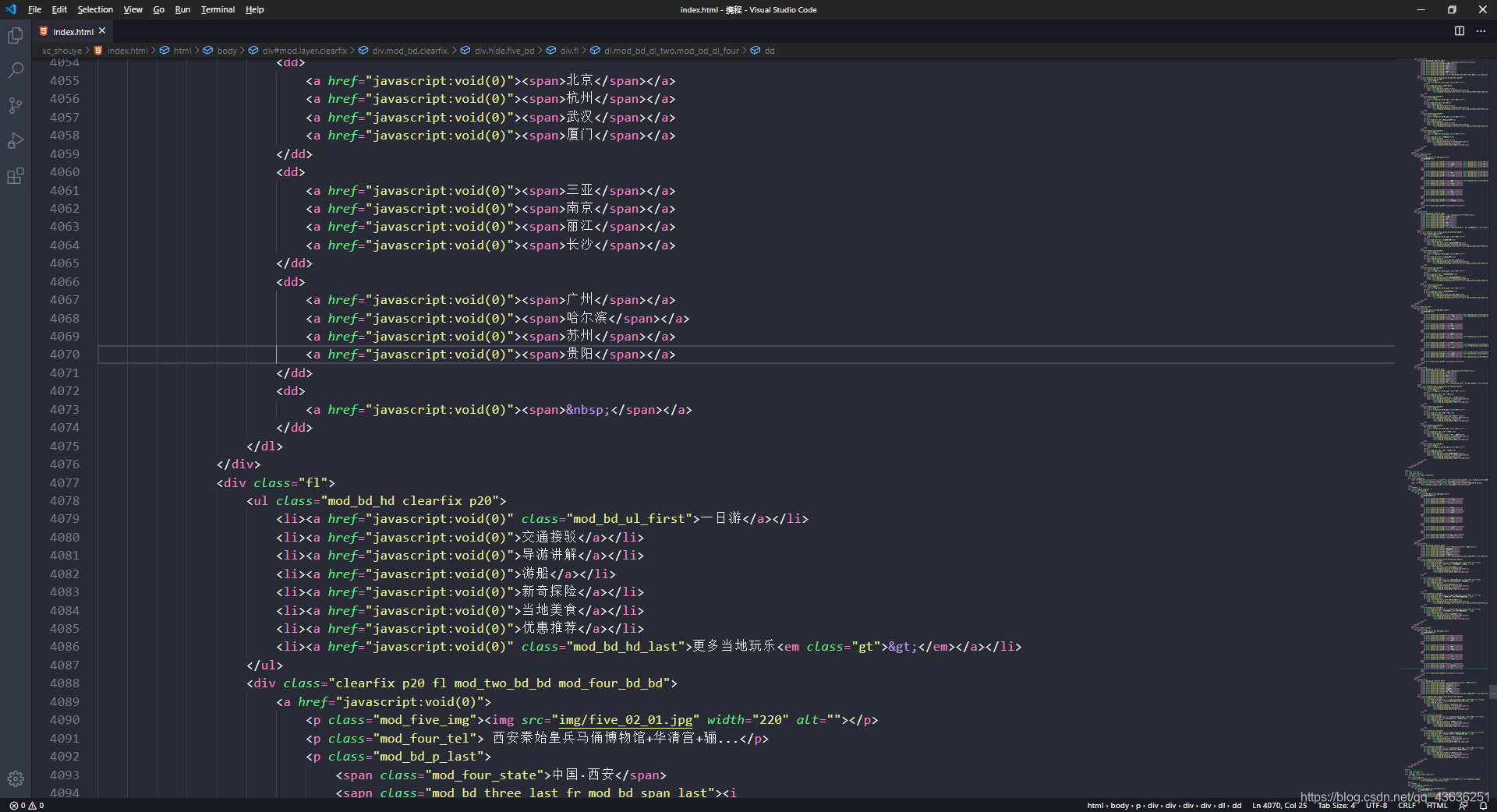Open the View menu
This screenshot has width=1497, height=812.
[133, 9]
